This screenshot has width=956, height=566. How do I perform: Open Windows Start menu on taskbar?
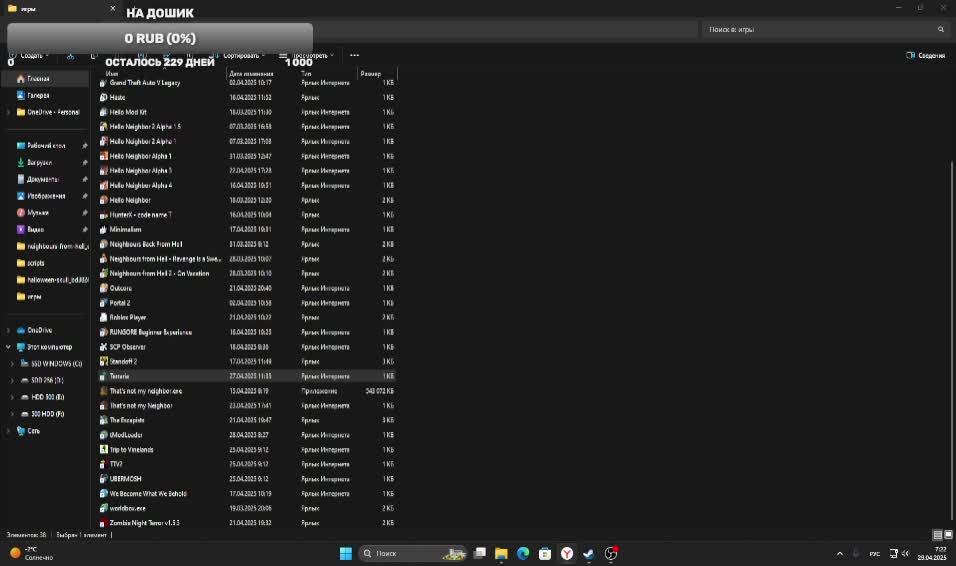(x=346, y=553)
